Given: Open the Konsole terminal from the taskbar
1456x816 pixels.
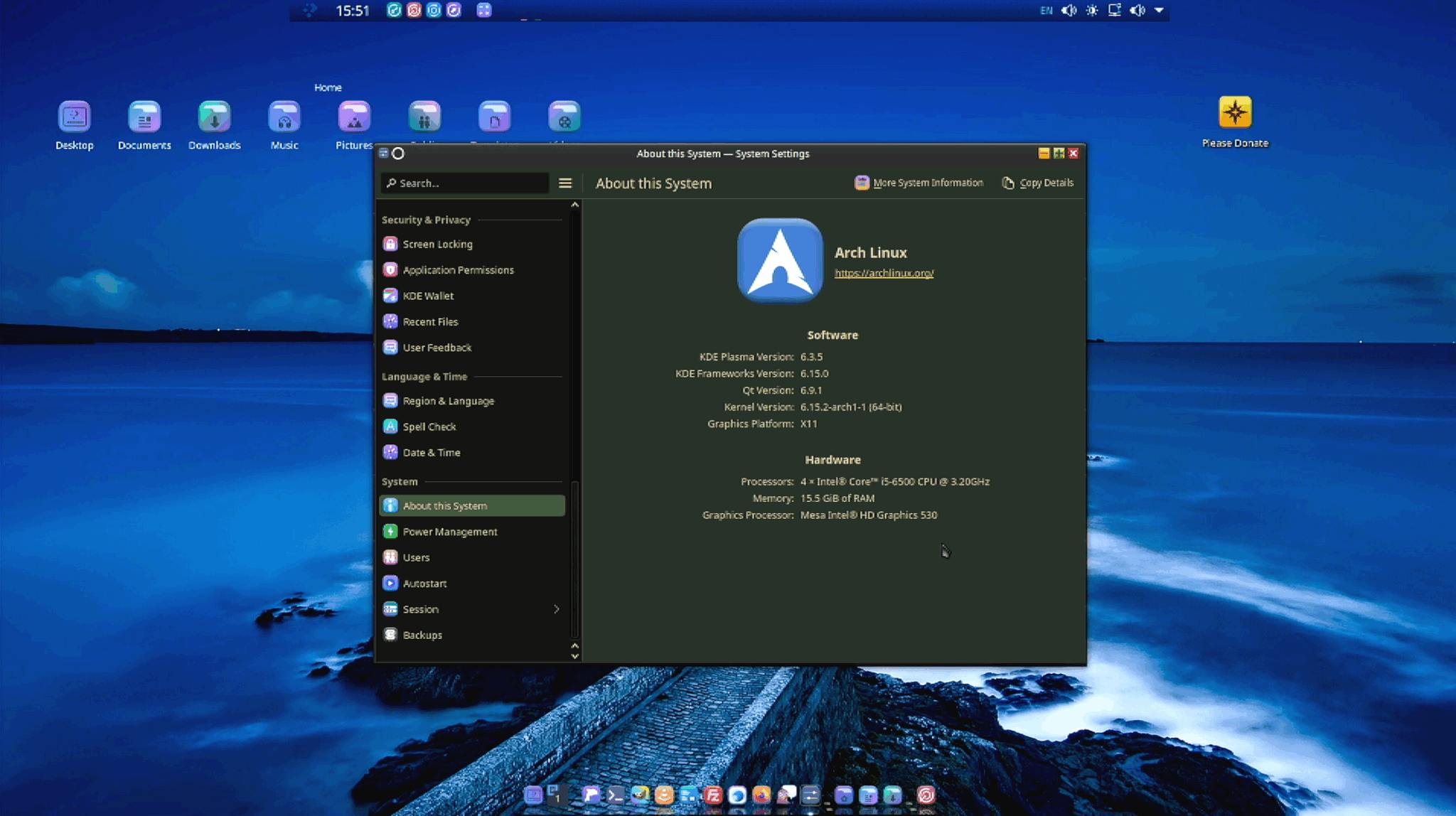Looking at the screenshot, I should pyautogui.click(x=616, y=795).
